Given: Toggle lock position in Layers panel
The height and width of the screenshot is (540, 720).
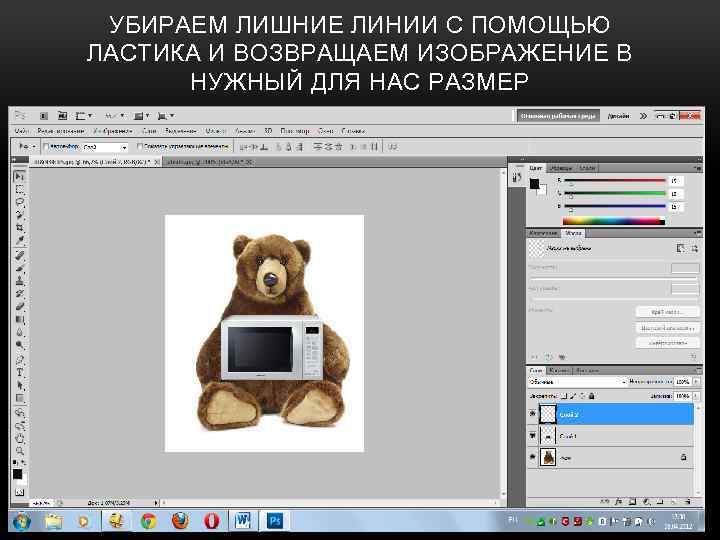Looking at the screenshot, I should (583, 395).
